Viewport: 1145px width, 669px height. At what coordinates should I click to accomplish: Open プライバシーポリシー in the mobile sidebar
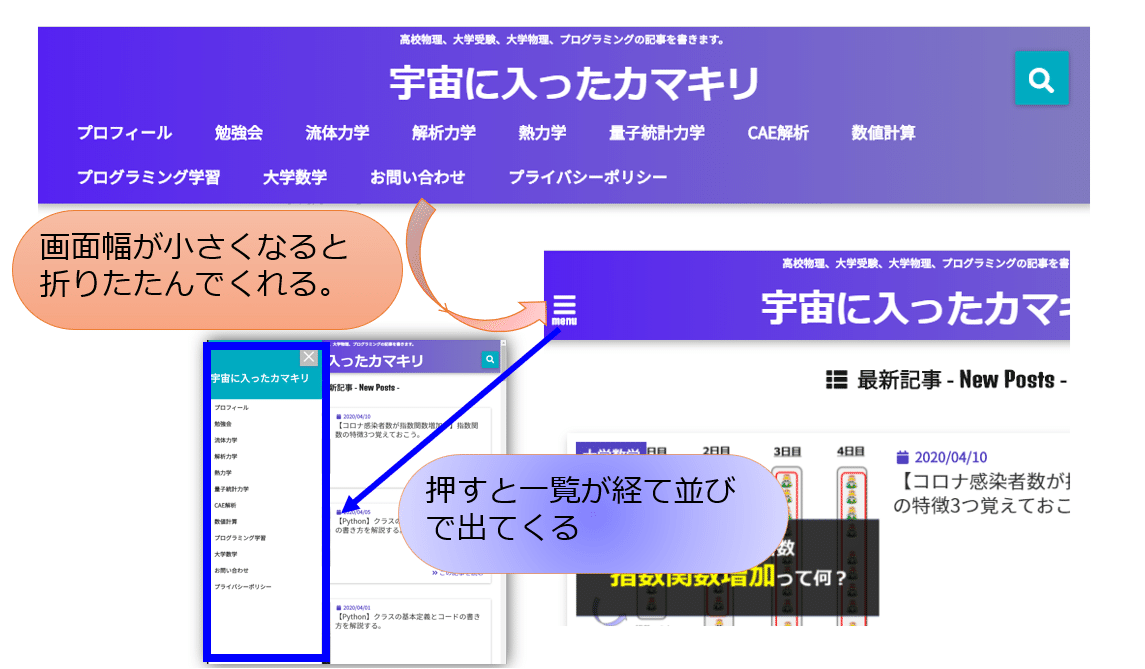click(245, 585)
